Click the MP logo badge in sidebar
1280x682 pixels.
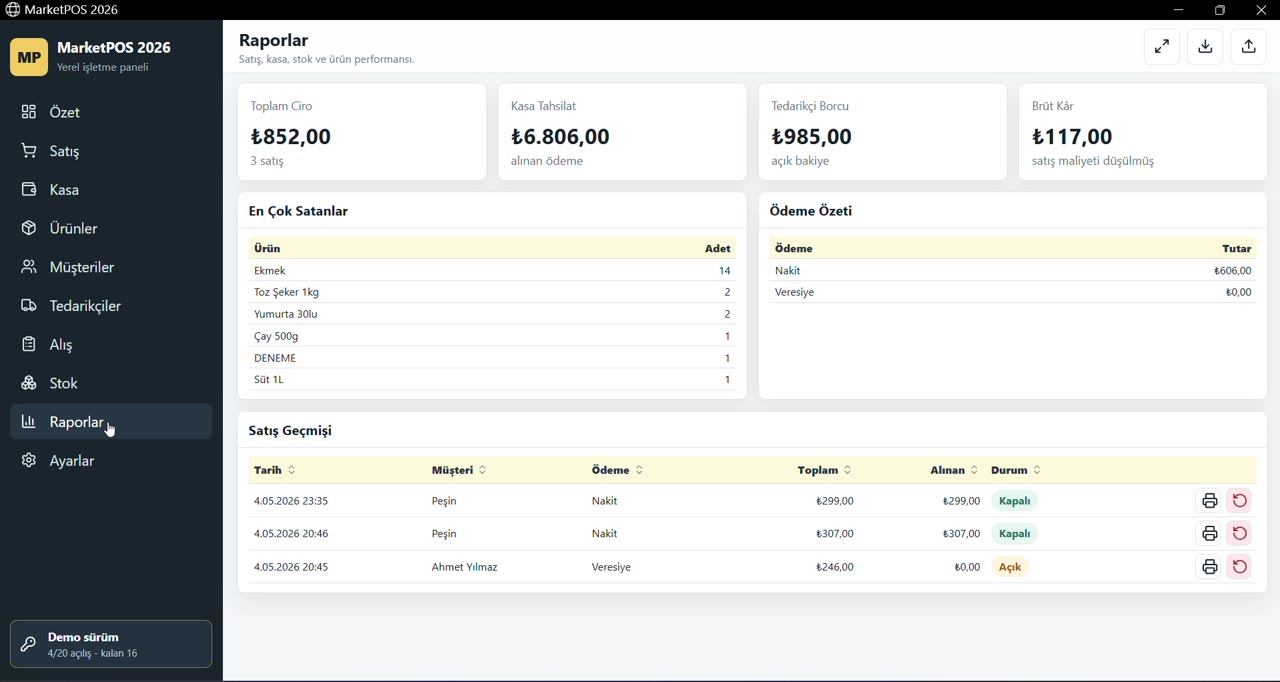click(x=29, y=57)
